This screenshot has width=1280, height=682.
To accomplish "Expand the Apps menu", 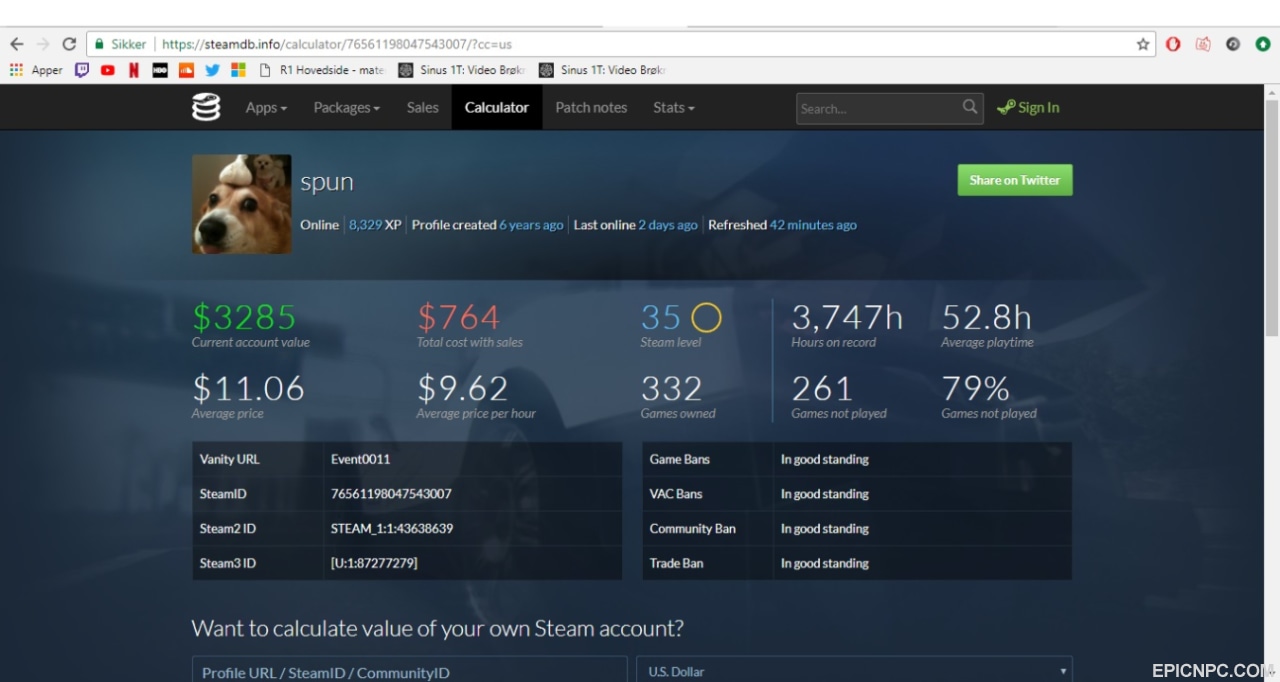I will coord(266,107).
